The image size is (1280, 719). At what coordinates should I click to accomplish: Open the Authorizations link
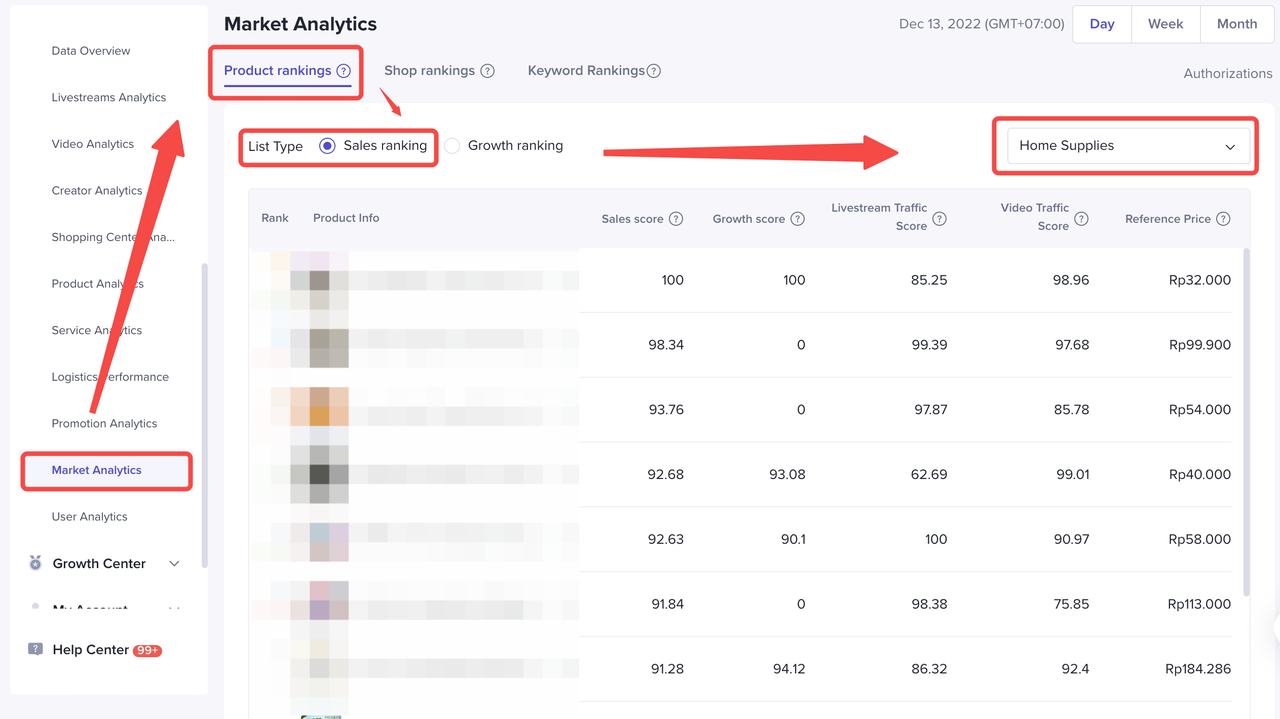(1227, 74)
